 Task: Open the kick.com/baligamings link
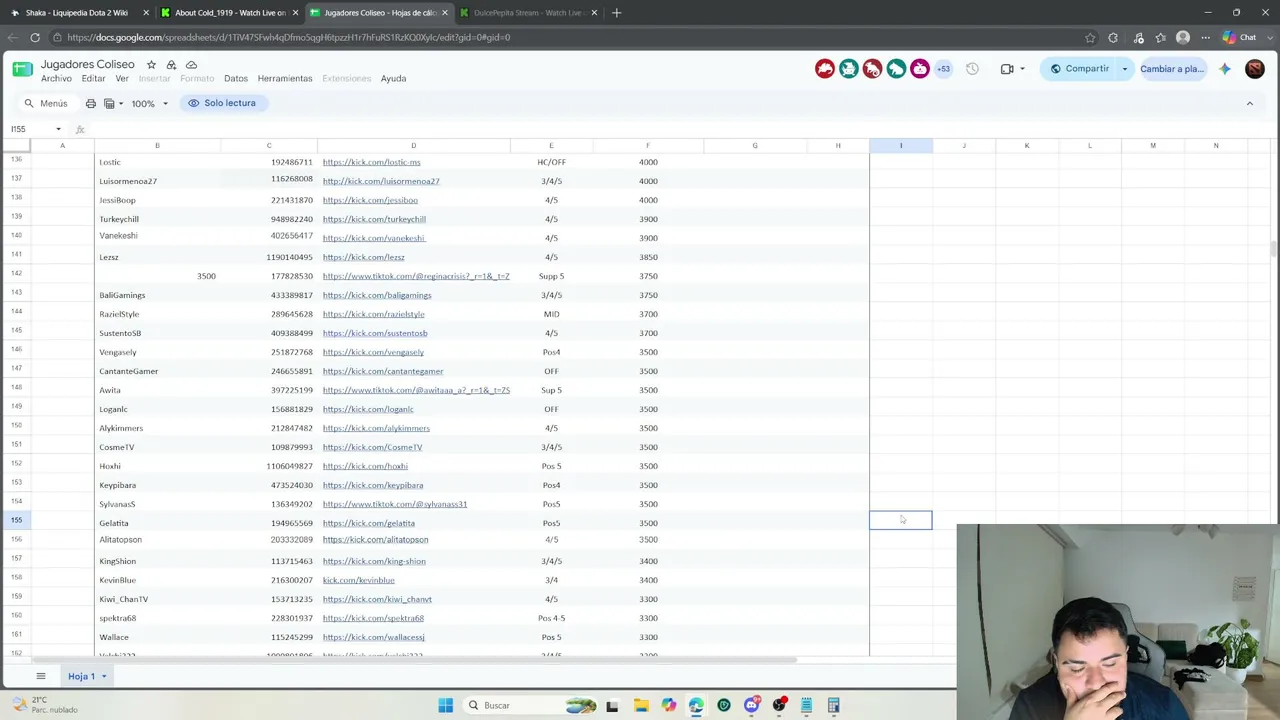tap(377, 295)
